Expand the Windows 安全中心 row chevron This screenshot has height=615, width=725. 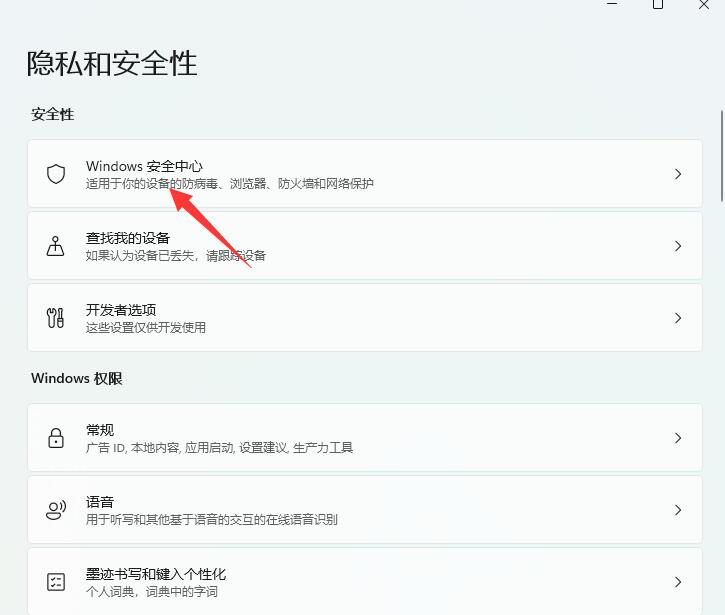pos(678,174)
